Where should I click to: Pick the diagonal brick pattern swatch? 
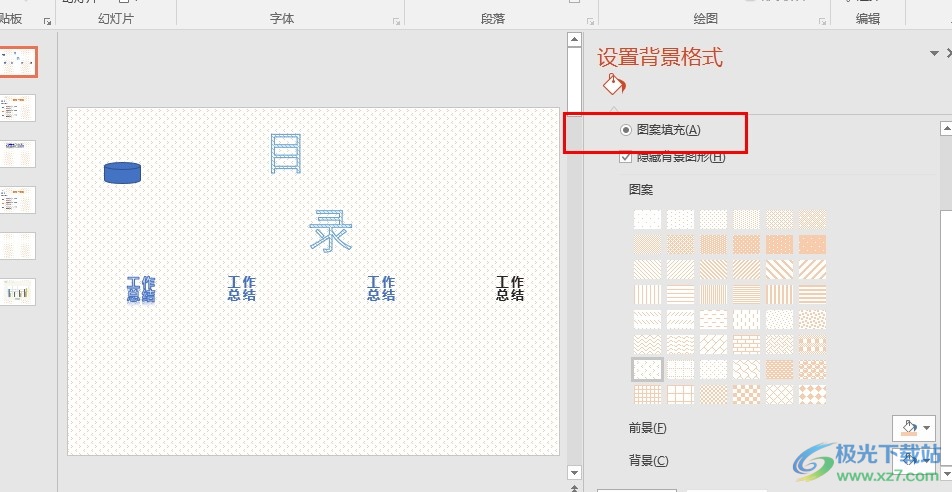(713, 344)
